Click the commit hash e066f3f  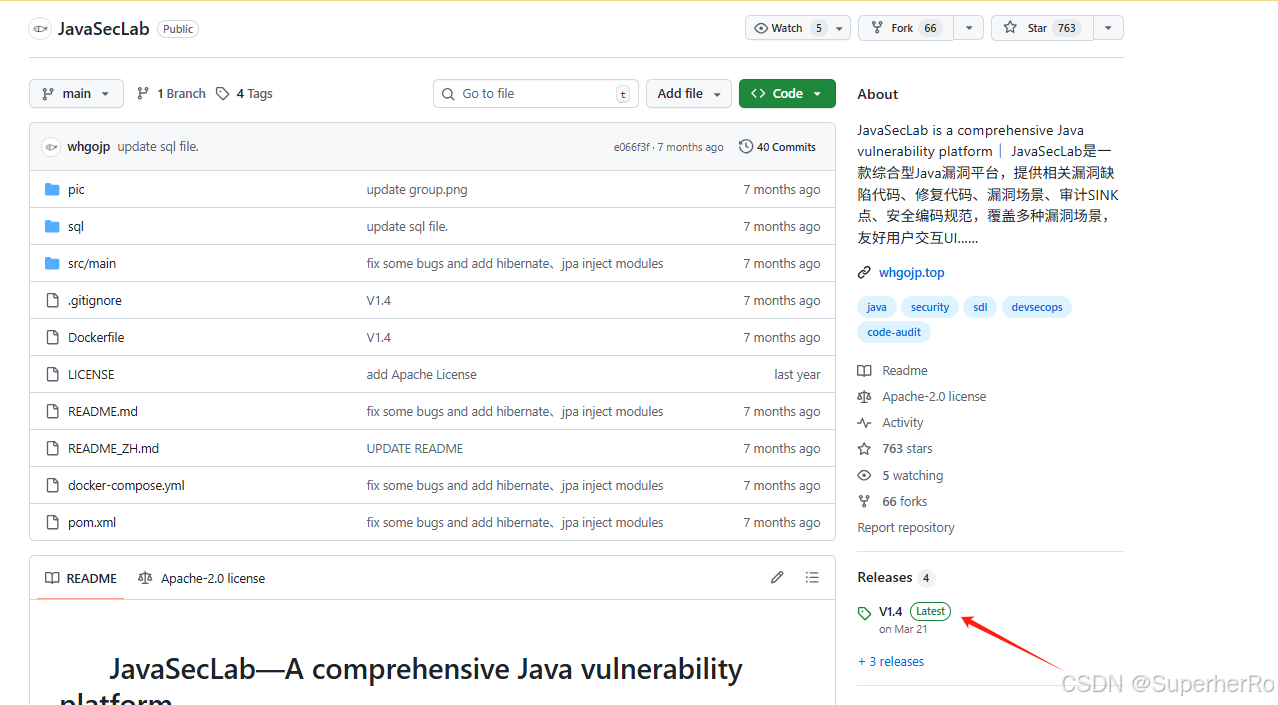click(631, 147)
